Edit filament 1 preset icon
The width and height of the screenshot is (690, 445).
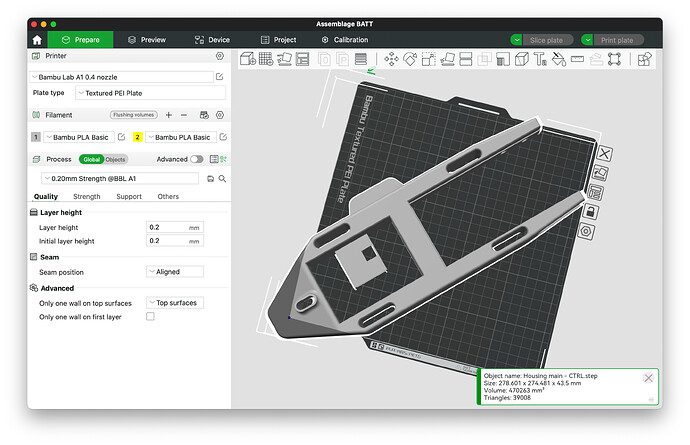click(x=121, y=137)
